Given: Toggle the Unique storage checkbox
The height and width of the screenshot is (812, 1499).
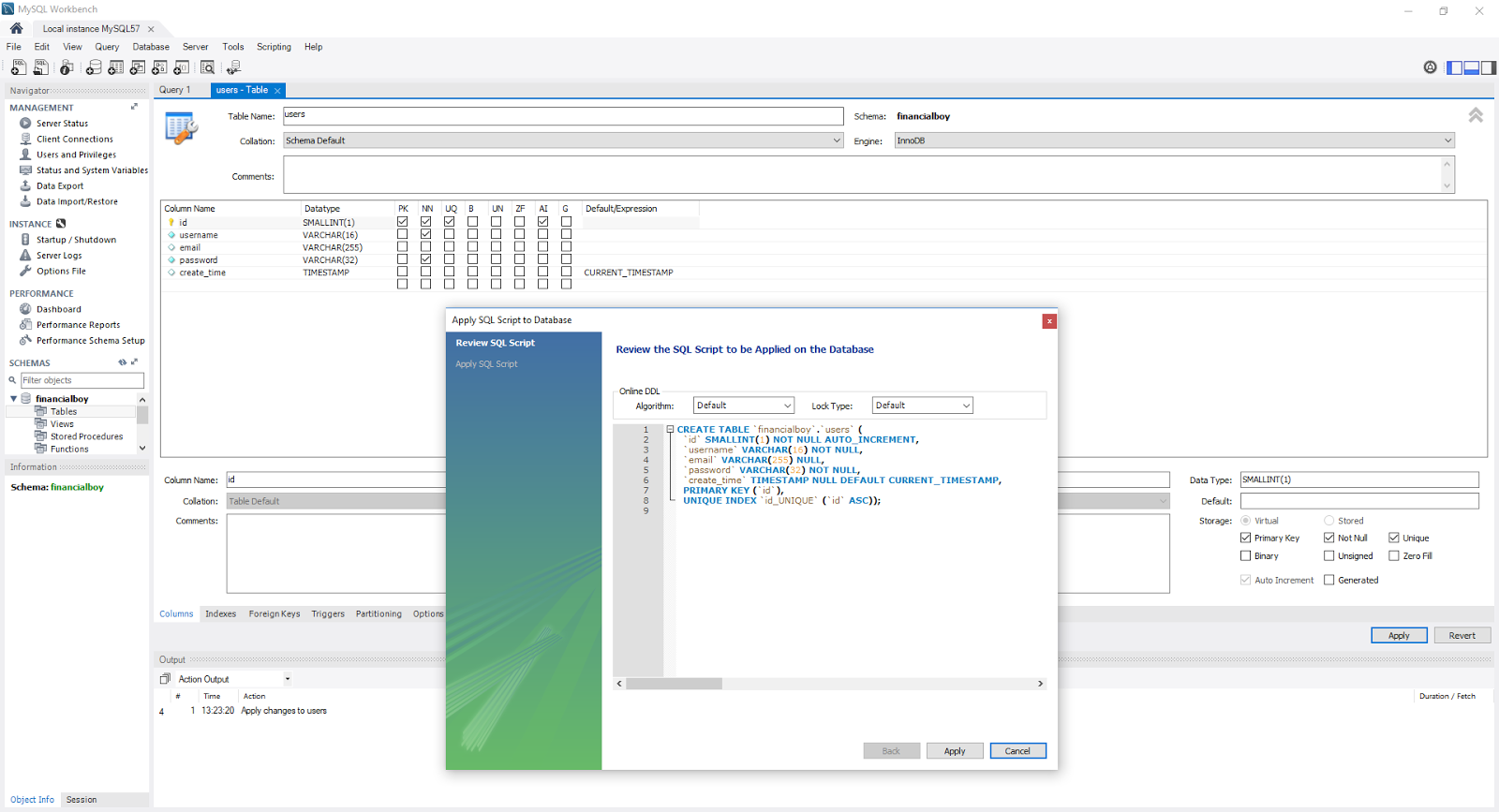Looking at the screenshot, I should click(1394, 538).
